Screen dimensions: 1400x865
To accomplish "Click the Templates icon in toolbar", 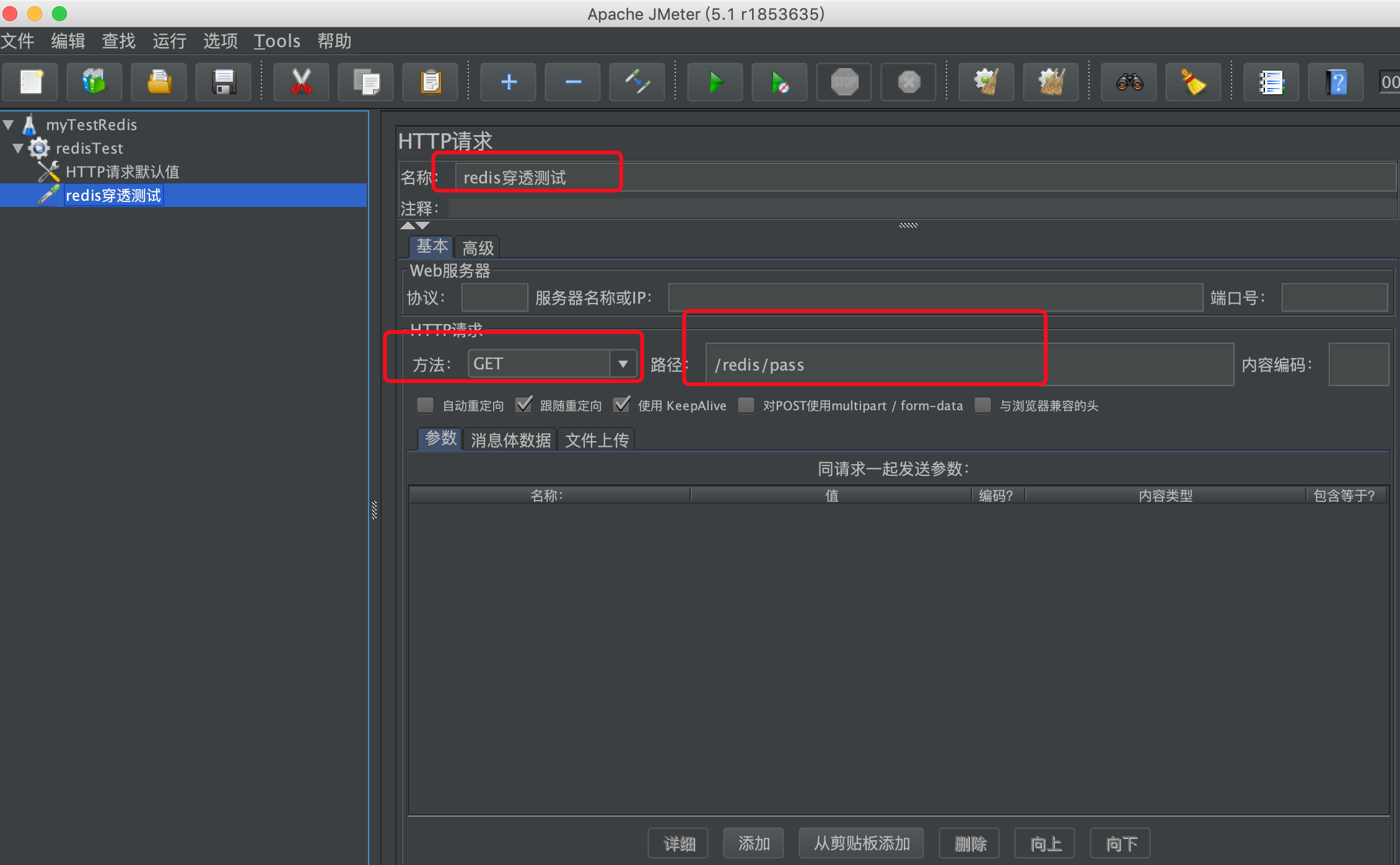I will coord(94,82).
